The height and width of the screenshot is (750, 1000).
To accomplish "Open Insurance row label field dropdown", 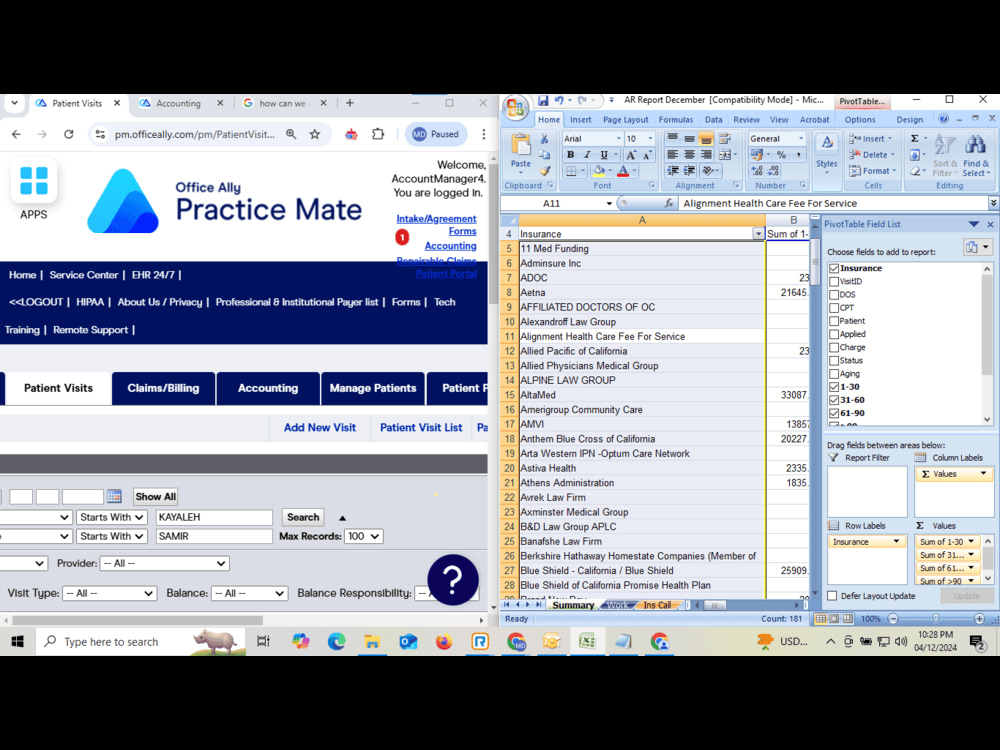I will point(896,541).
